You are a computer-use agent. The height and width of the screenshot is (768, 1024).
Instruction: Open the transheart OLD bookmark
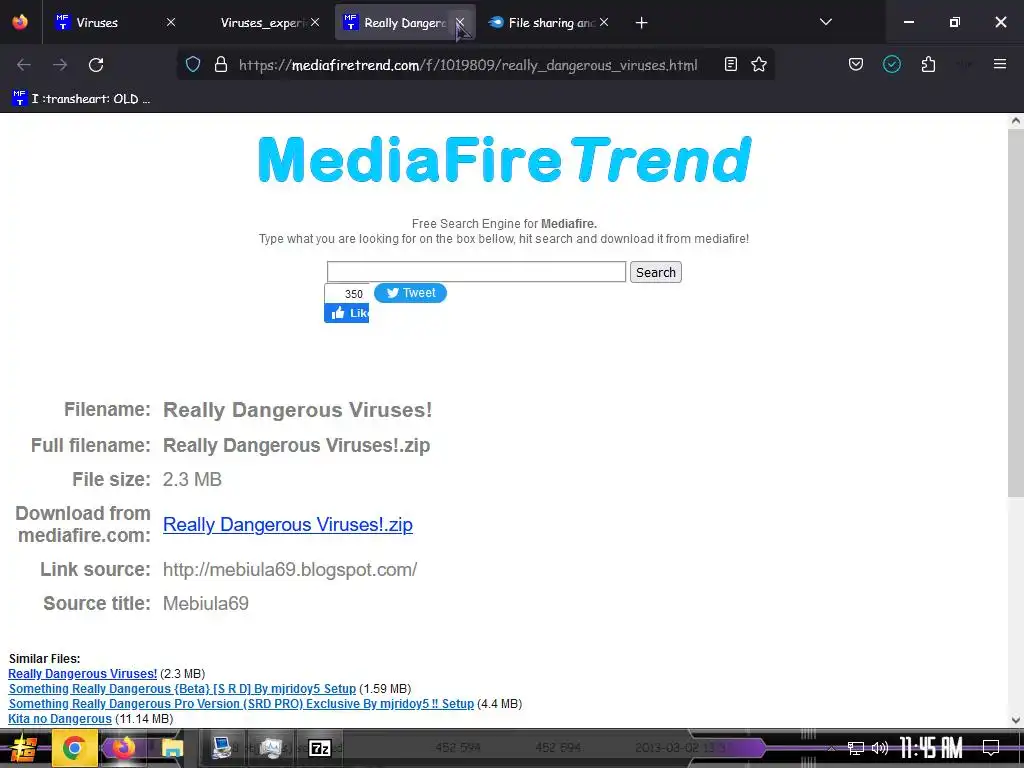click(x=81, y=99)
